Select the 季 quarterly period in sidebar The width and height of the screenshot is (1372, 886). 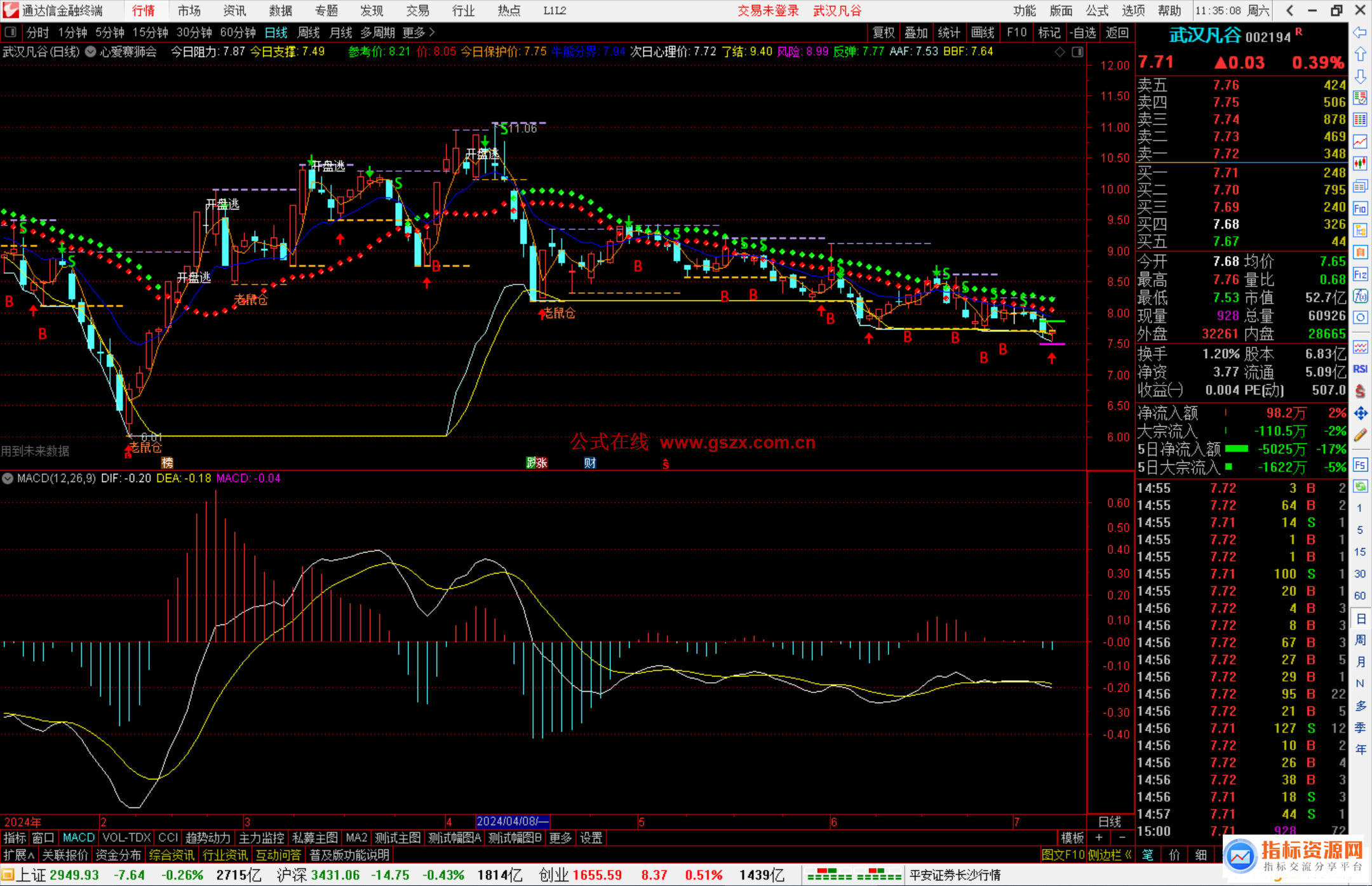coord(1360,727)
